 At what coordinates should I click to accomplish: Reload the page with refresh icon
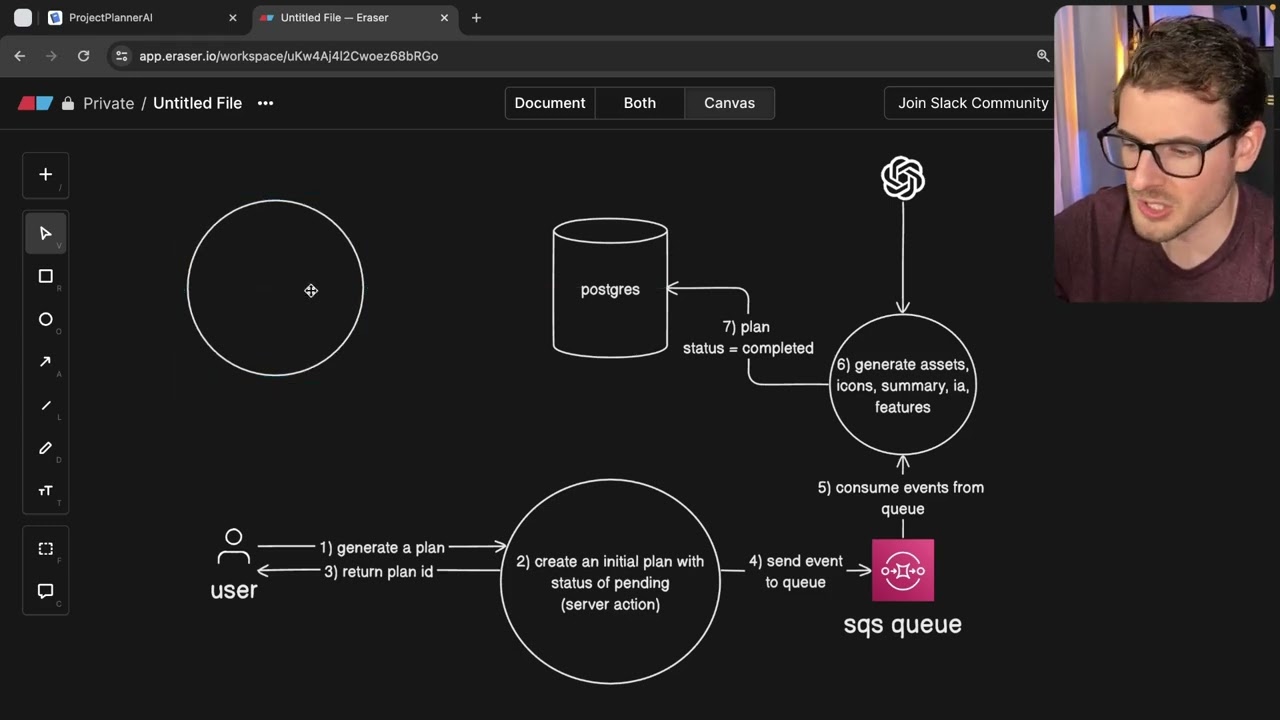pos(84,56)
